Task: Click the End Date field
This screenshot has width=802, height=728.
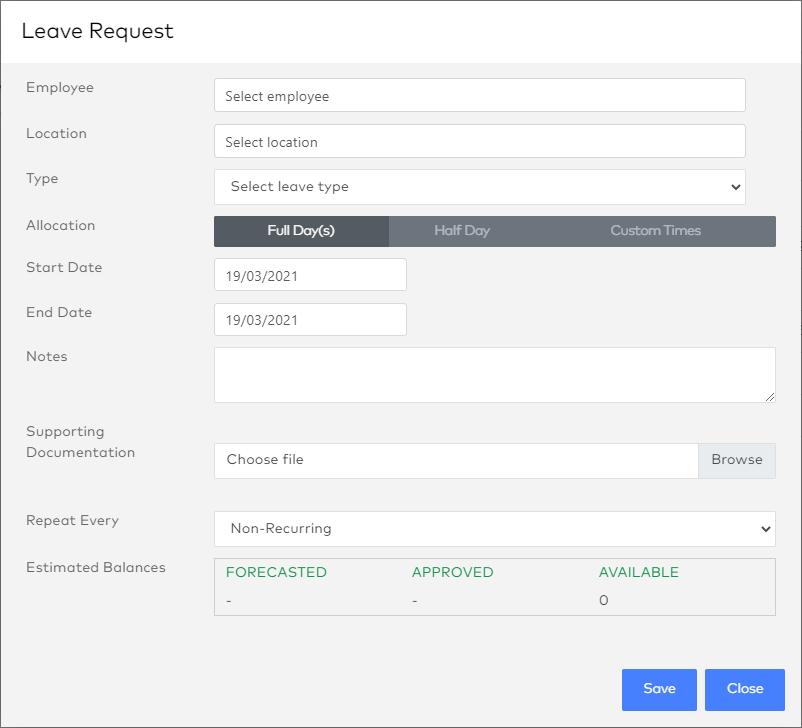Action: (x=310, y=319)
